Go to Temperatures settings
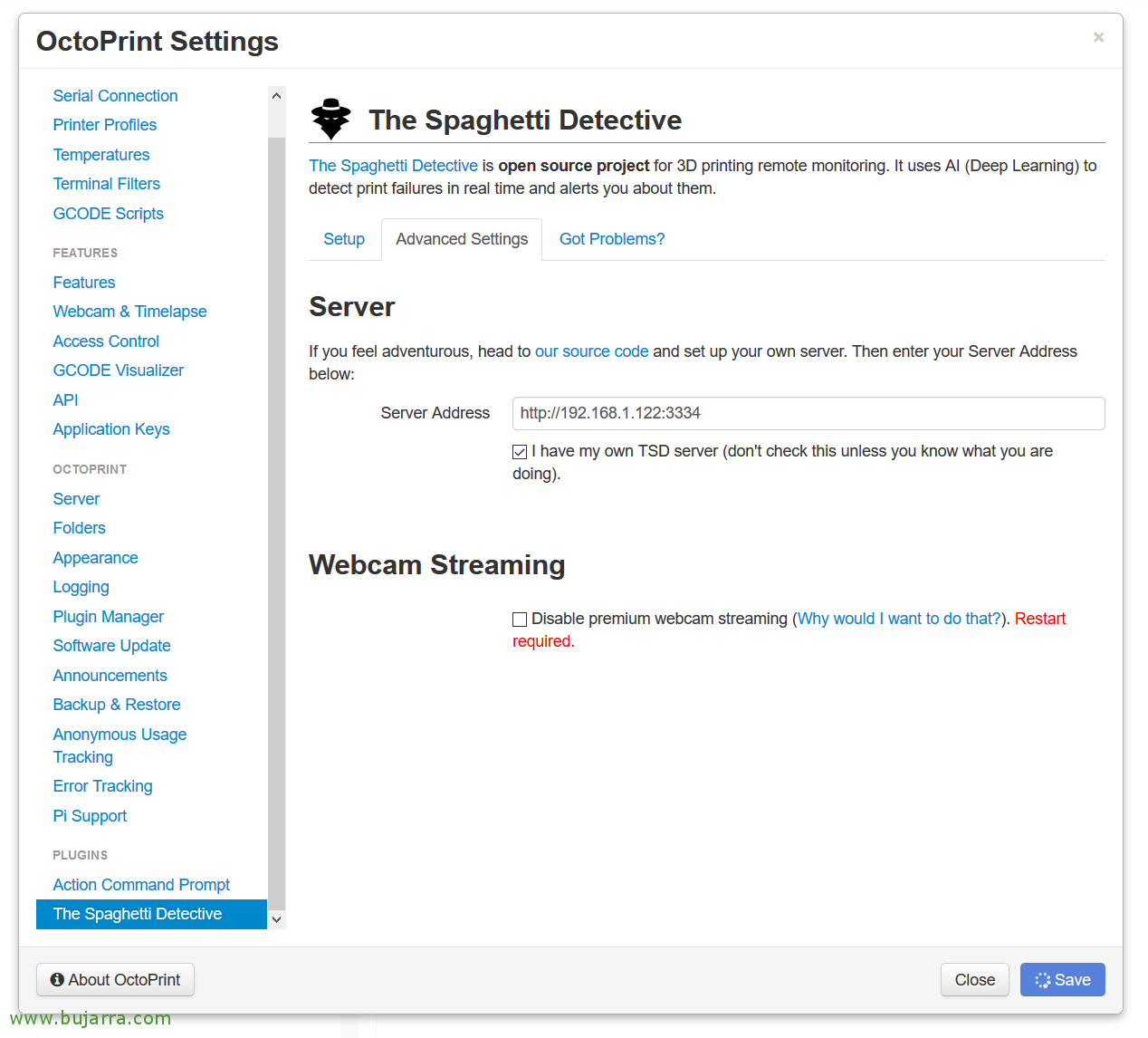This screenshot has height=1038, width=1148. tap(101, 155)
